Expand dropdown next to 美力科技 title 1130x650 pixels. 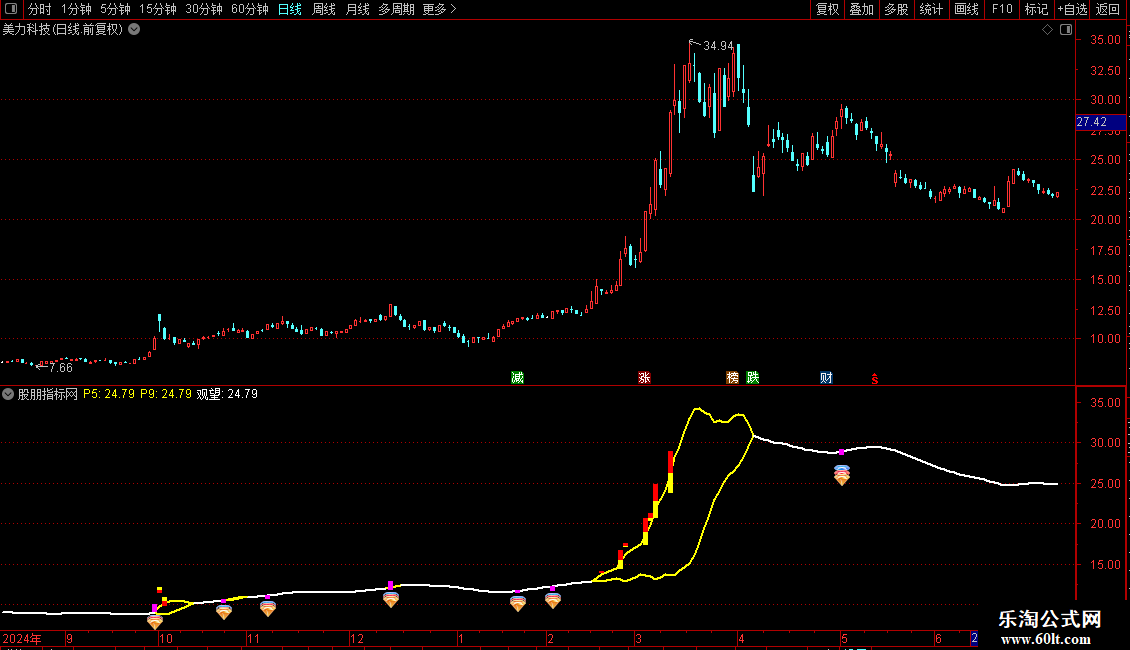tap(134, 30)
